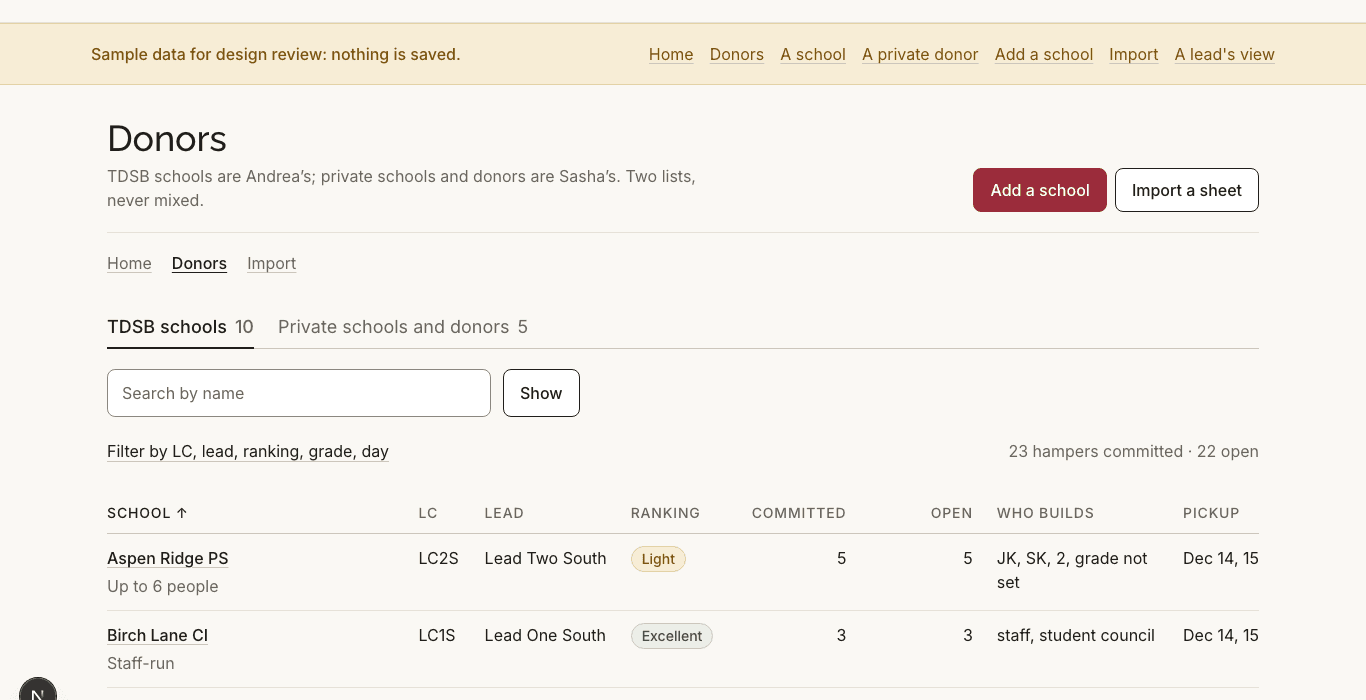Open 'A private donor' banner link

(920, 54)
